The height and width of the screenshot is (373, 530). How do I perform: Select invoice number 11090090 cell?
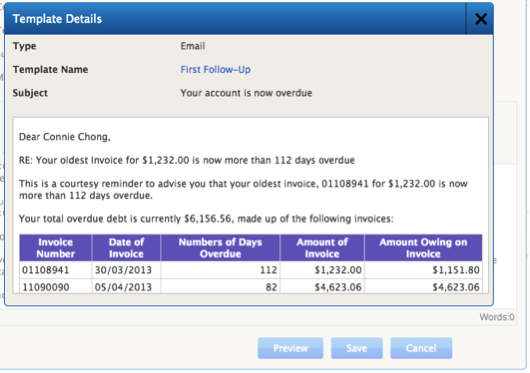[x=55, y=287]
